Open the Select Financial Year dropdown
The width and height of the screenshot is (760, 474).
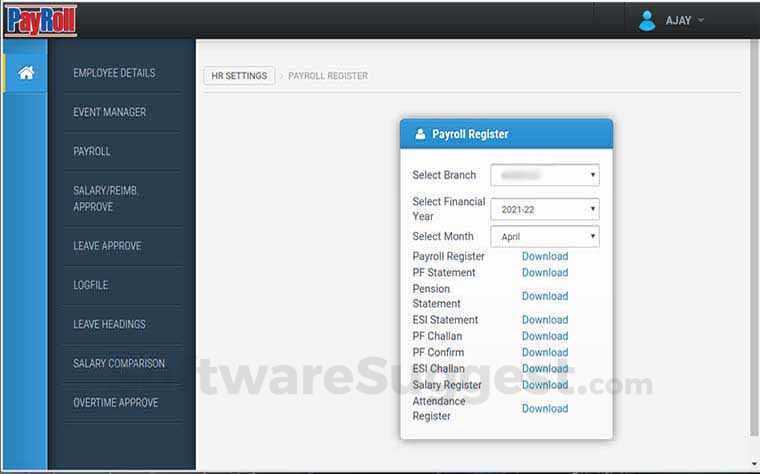[x=545, y=209]
